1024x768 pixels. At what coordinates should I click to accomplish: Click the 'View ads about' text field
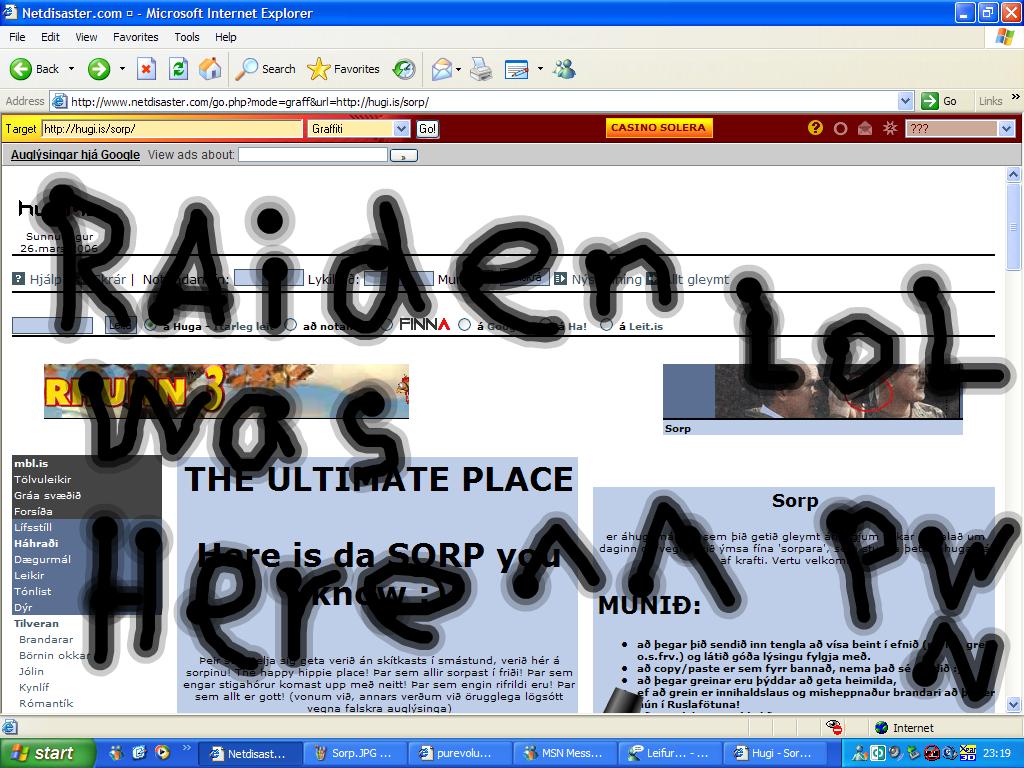pyautogui.click(x=313, y=155)
